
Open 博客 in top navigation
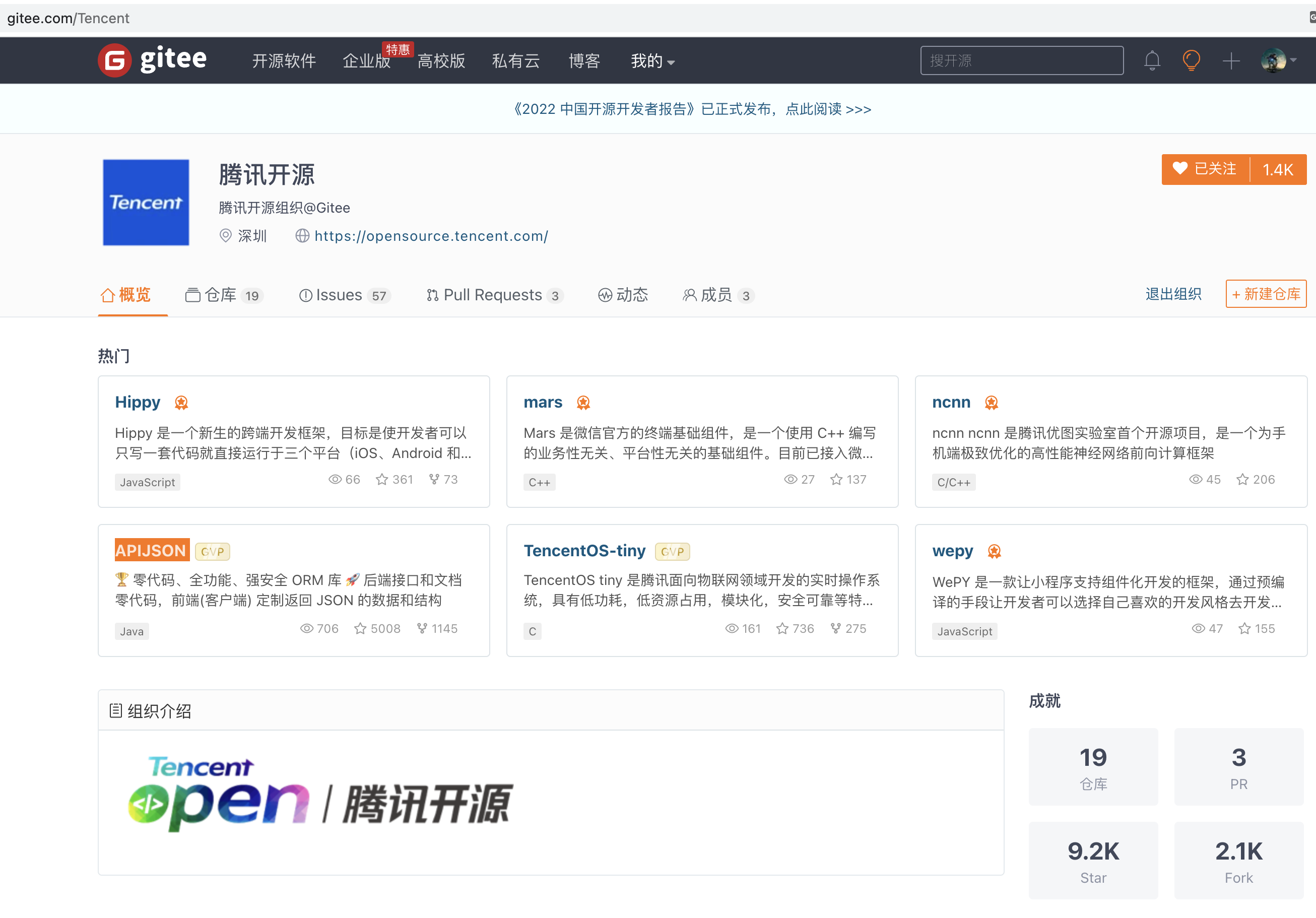(x=584, y=61)
